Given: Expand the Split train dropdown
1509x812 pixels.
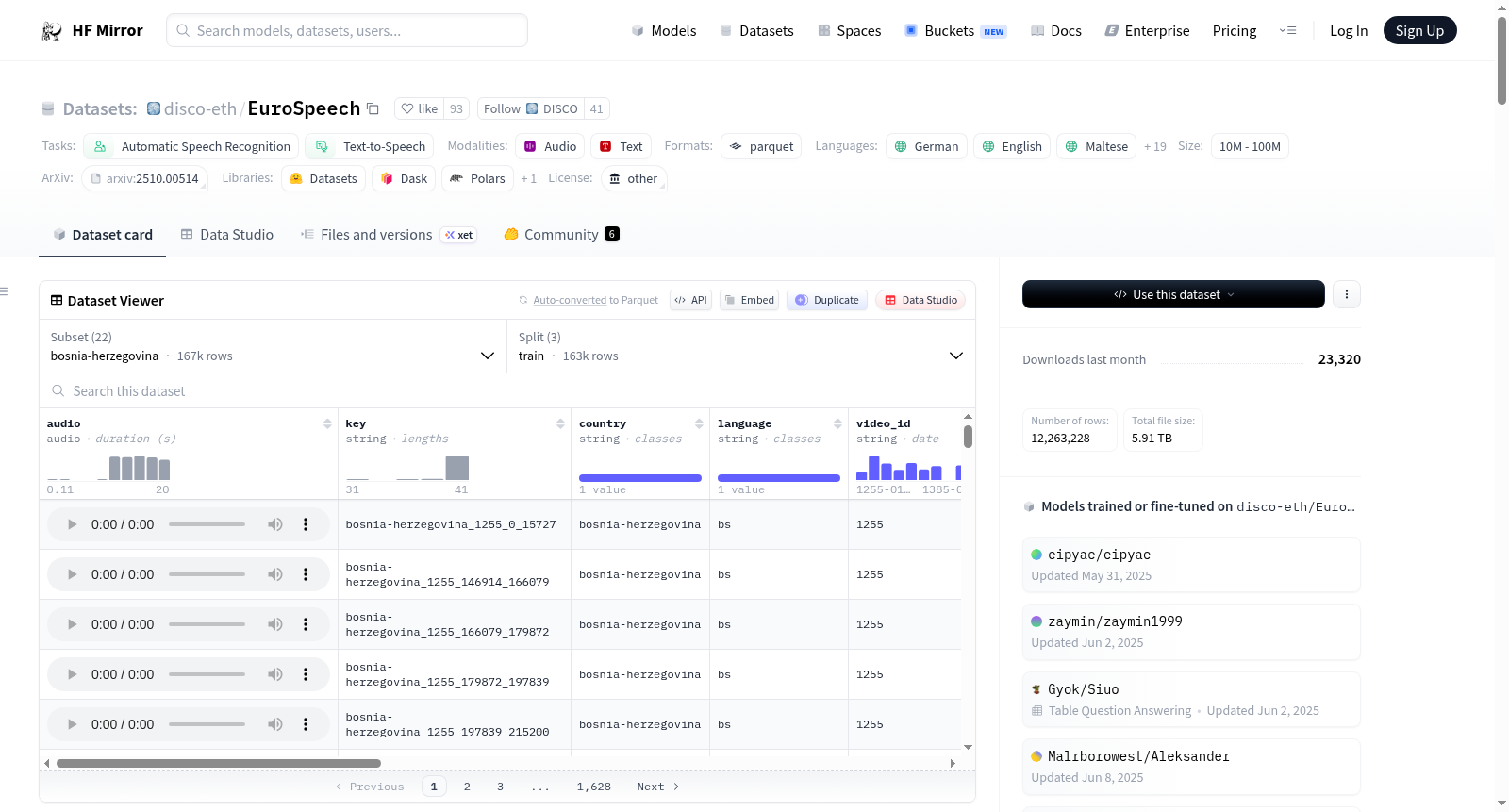Looking at the screenshot, I should [740, 346].
